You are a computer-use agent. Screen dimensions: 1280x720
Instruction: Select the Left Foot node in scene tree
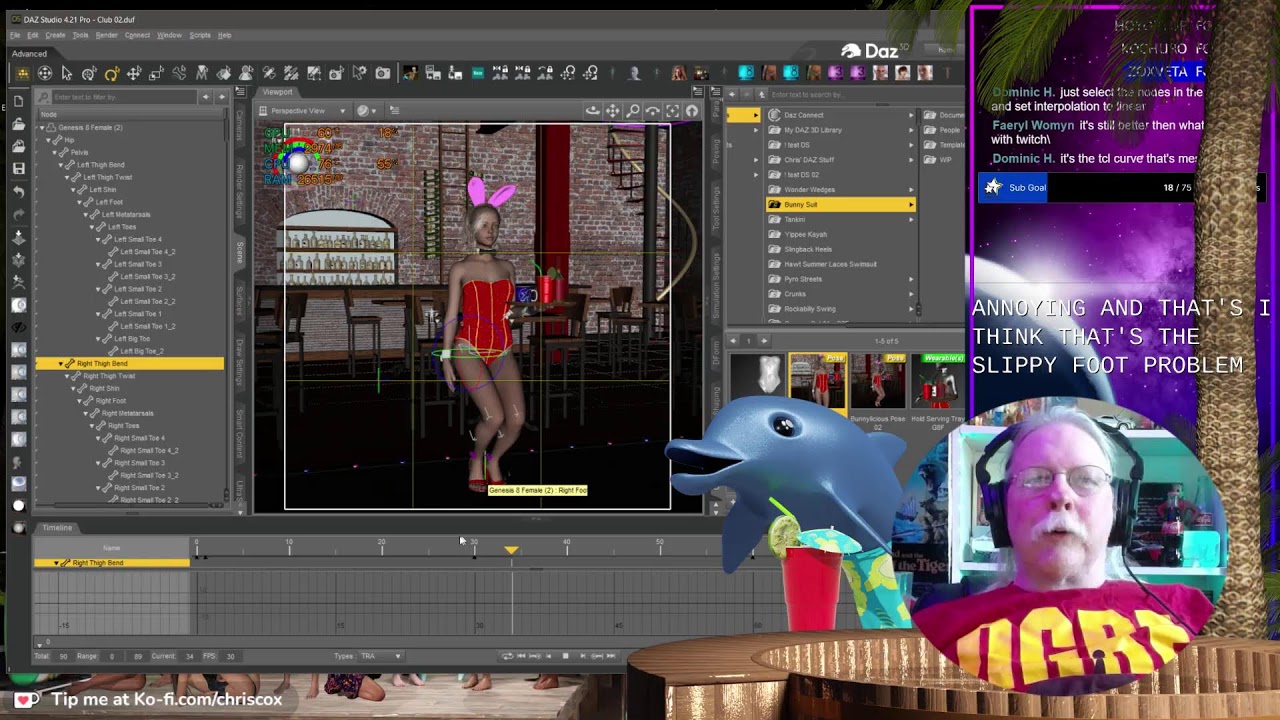tap(109, 202)
